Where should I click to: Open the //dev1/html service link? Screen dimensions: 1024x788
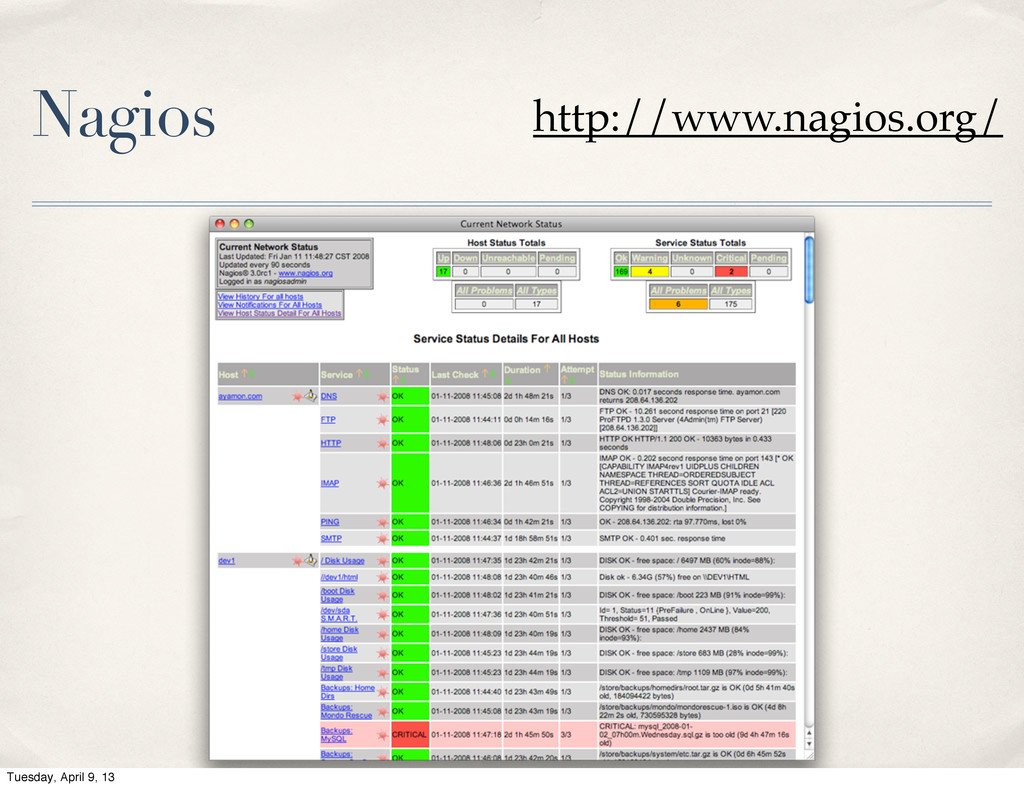(x=340, y=578)
